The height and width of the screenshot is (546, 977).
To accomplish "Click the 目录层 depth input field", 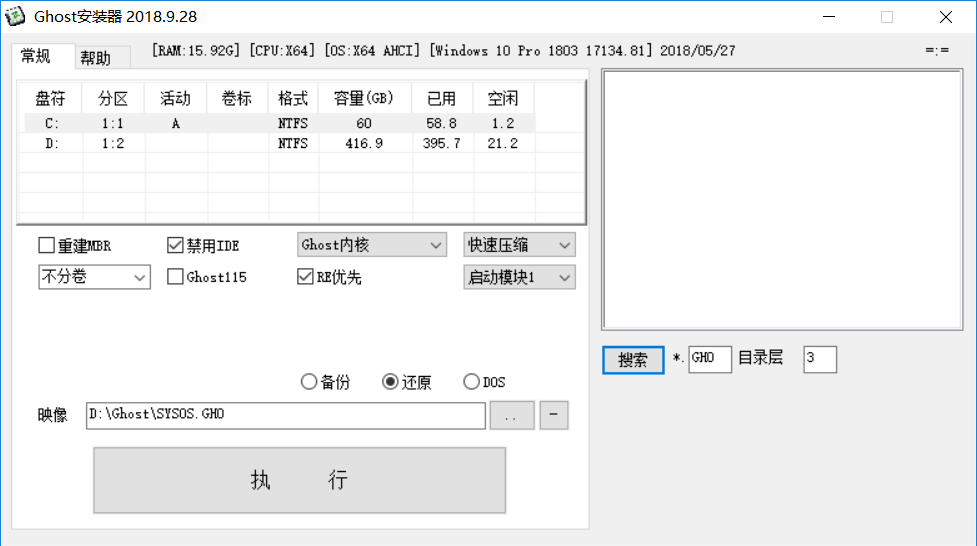I will point(820,359).
